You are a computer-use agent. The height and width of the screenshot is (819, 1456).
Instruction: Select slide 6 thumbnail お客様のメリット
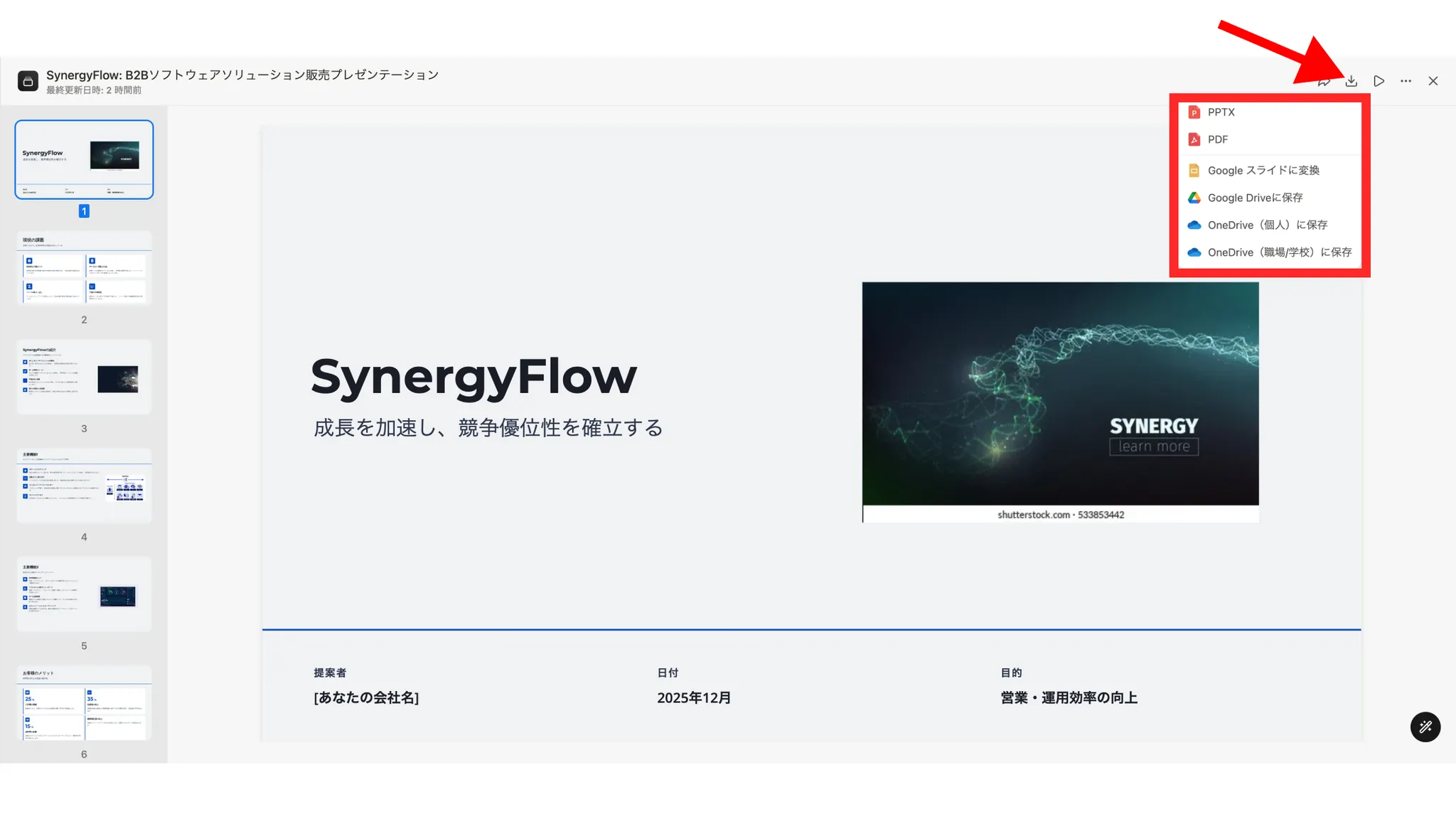[84, 702]
